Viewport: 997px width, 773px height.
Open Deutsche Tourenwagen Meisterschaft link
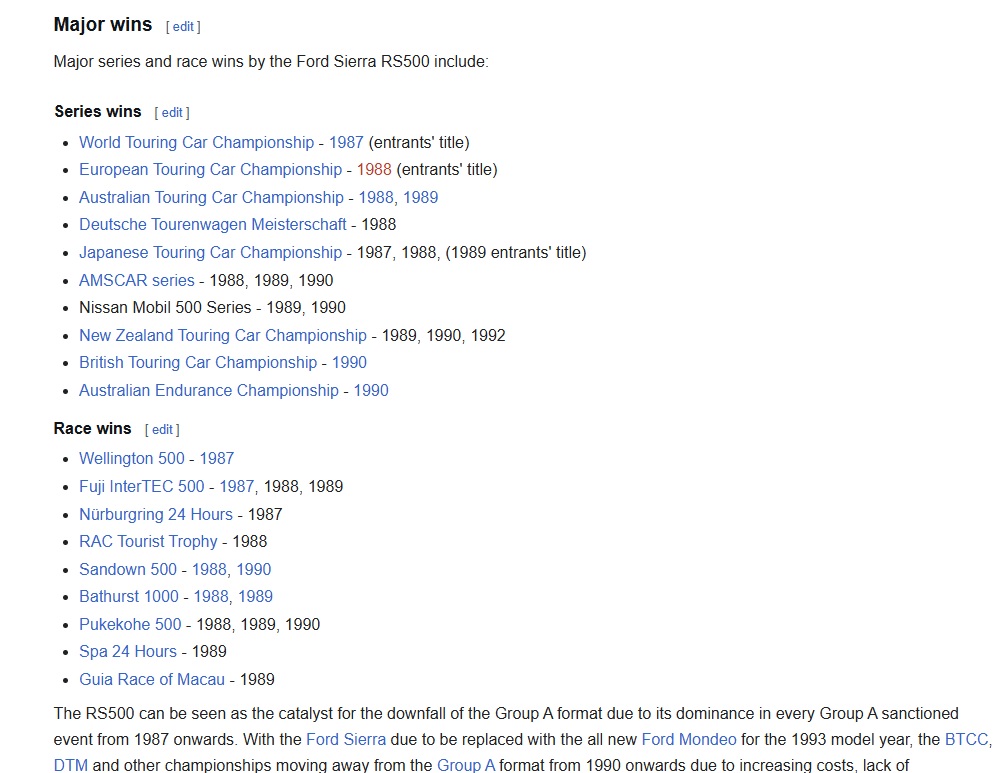212,225
